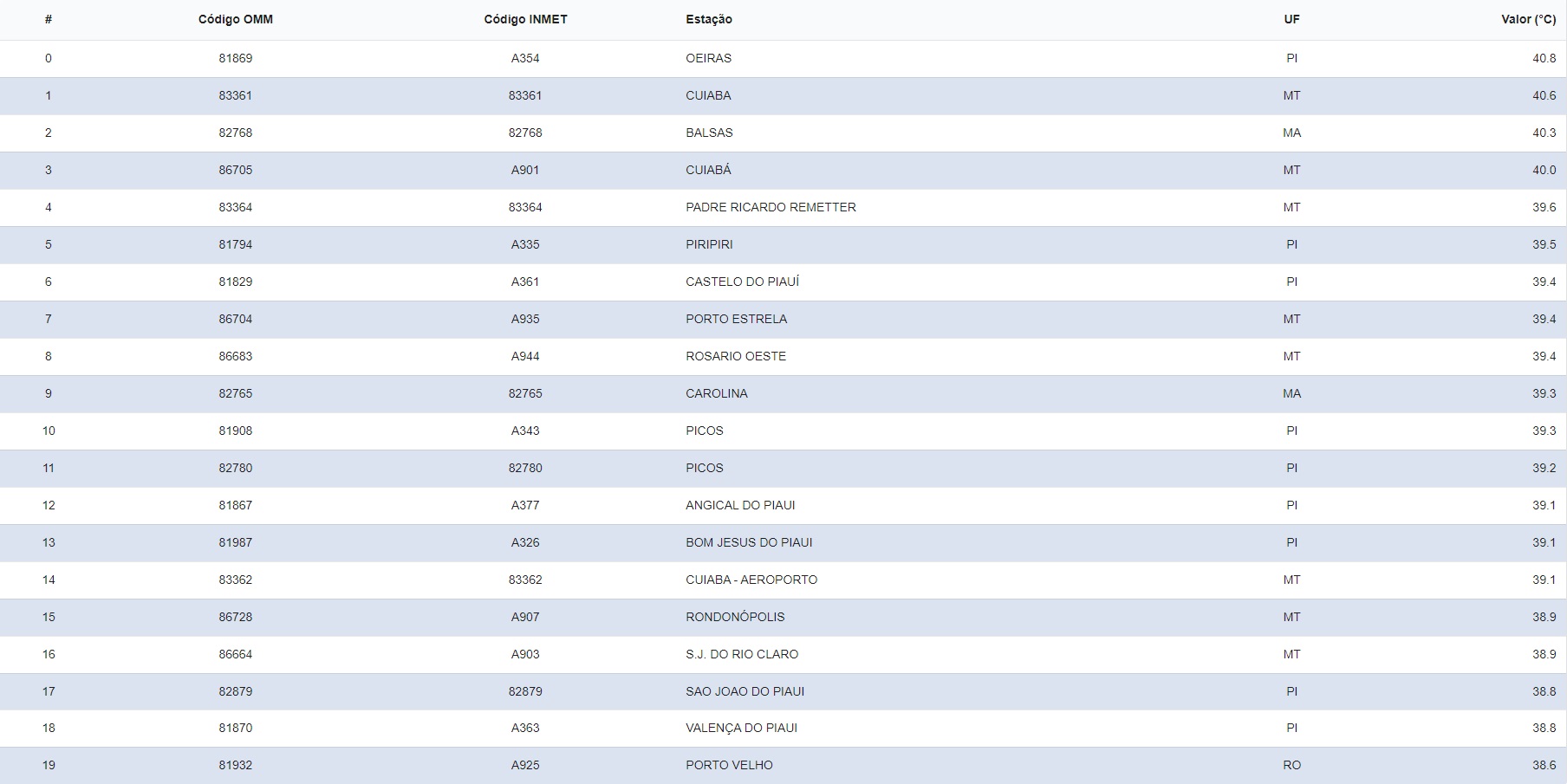Click the 40.8 temperature value
This screenshot has height=784, width=1567.
[1544, 58]
